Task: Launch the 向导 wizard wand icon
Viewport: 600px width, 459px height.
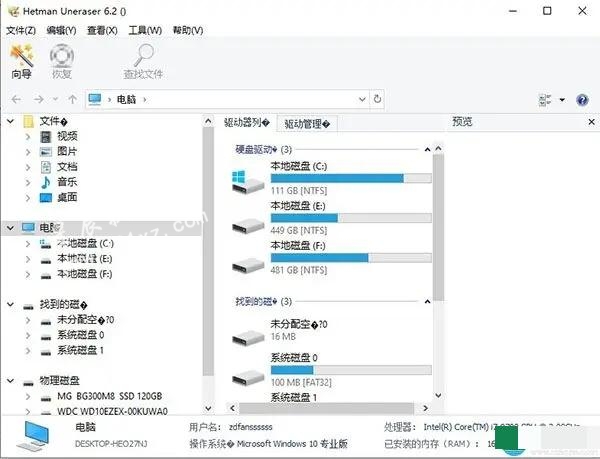Action: pyautogui.click(x=22, y=55)
